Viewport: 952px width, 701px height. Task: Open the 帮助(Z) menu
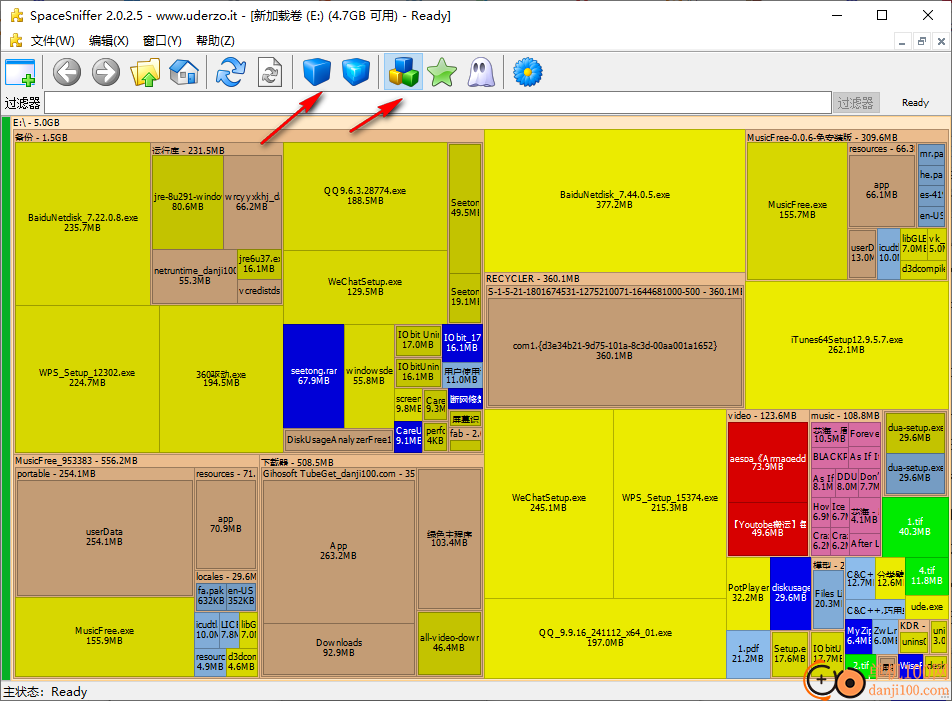tap(216, 41)
